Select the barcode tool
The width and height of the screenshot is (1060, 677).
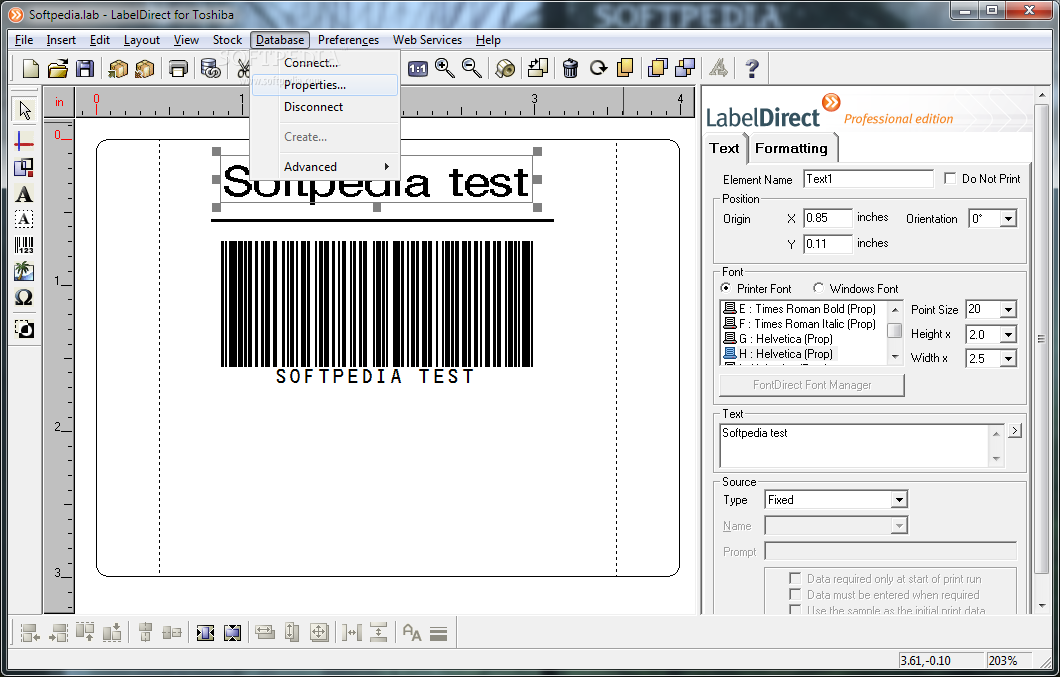(x=24, y=246)
